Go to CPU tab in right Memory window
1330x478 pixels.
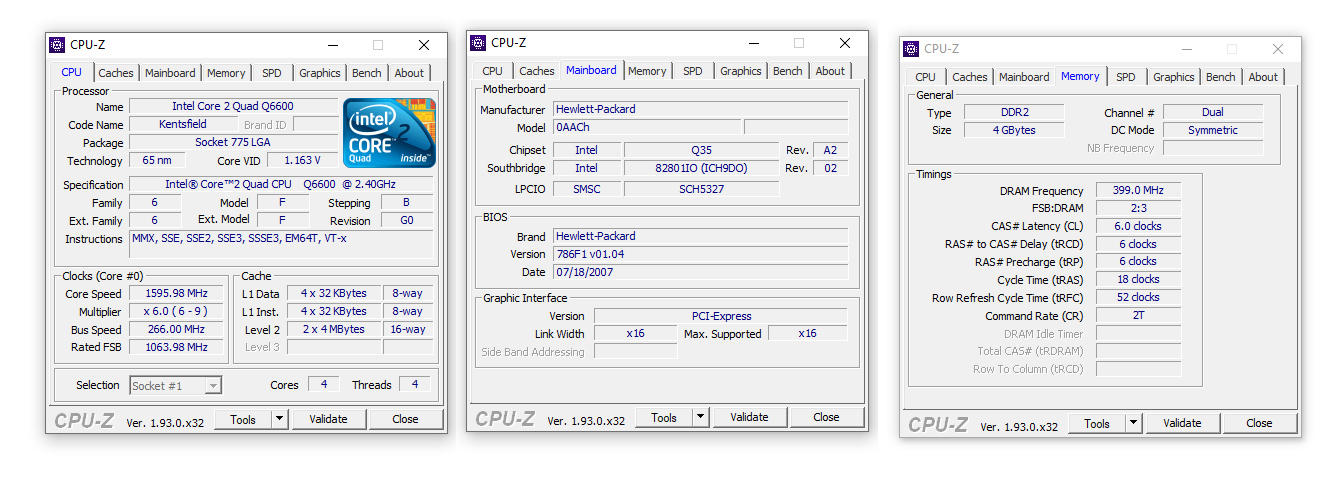pos(926,77)
